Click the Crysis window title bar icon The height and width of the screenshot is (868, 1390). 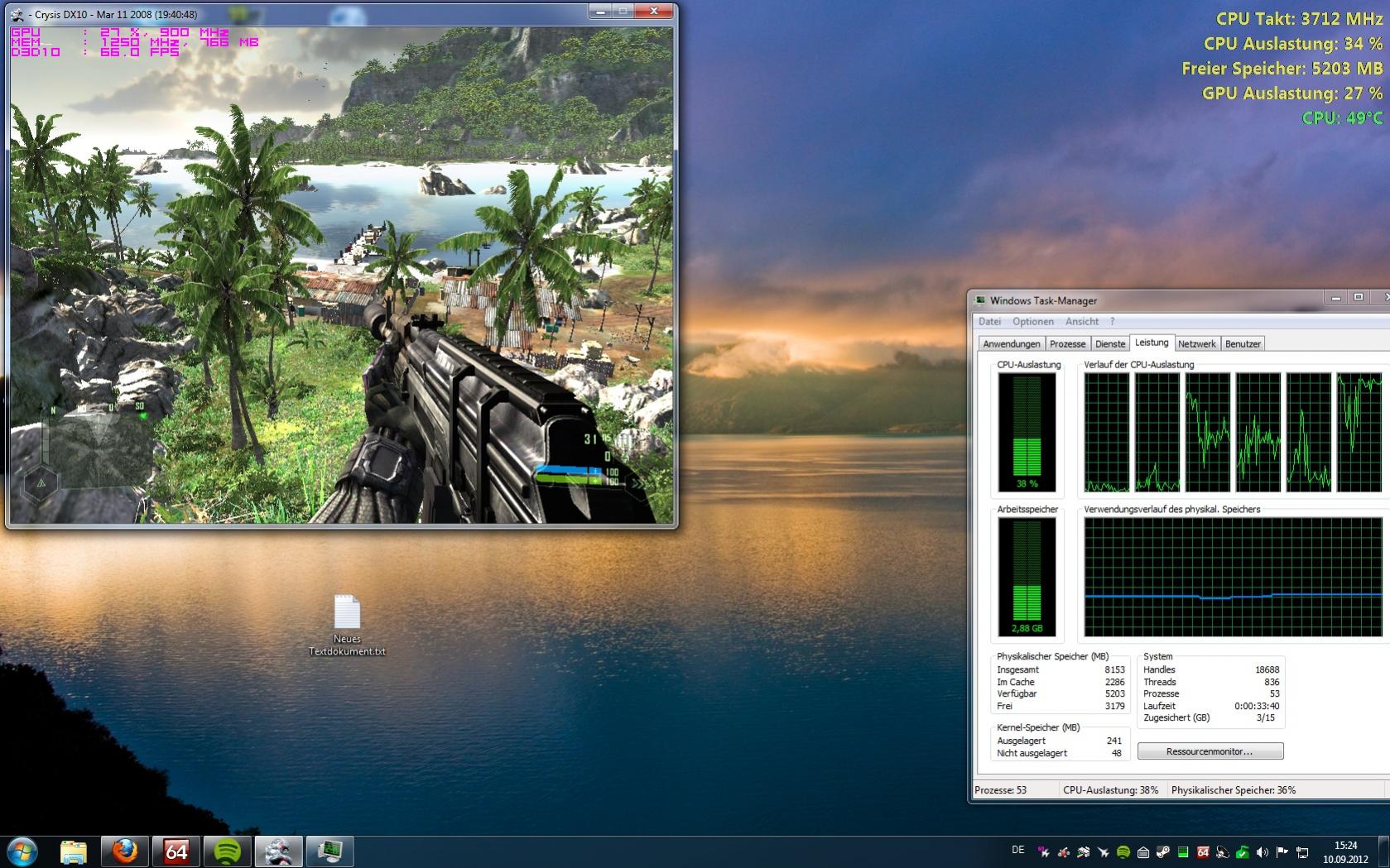17,15
